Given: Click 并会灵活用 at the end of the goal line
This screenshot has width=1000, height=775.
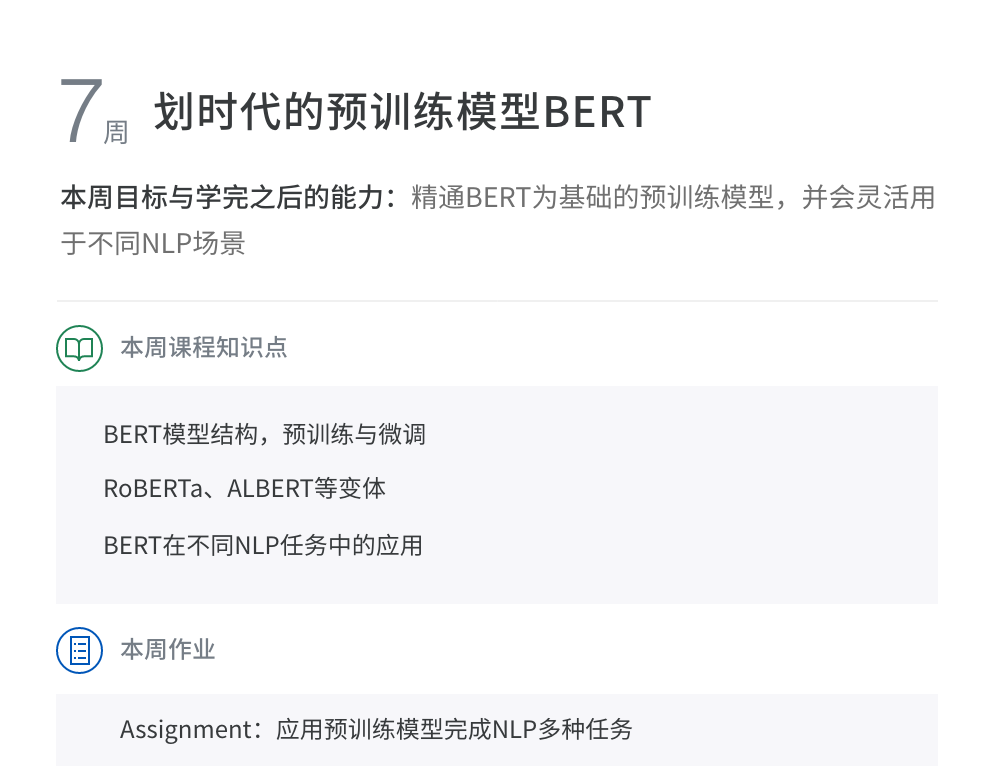Looking at the screenshot, I should pyautogui.click(x=883, y=197).
